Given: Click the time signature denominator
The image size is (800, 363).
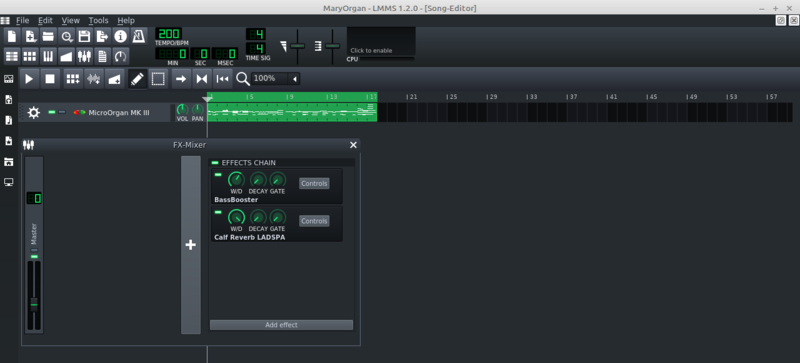Looking at the screenshot, I should [x=256, y=49].
